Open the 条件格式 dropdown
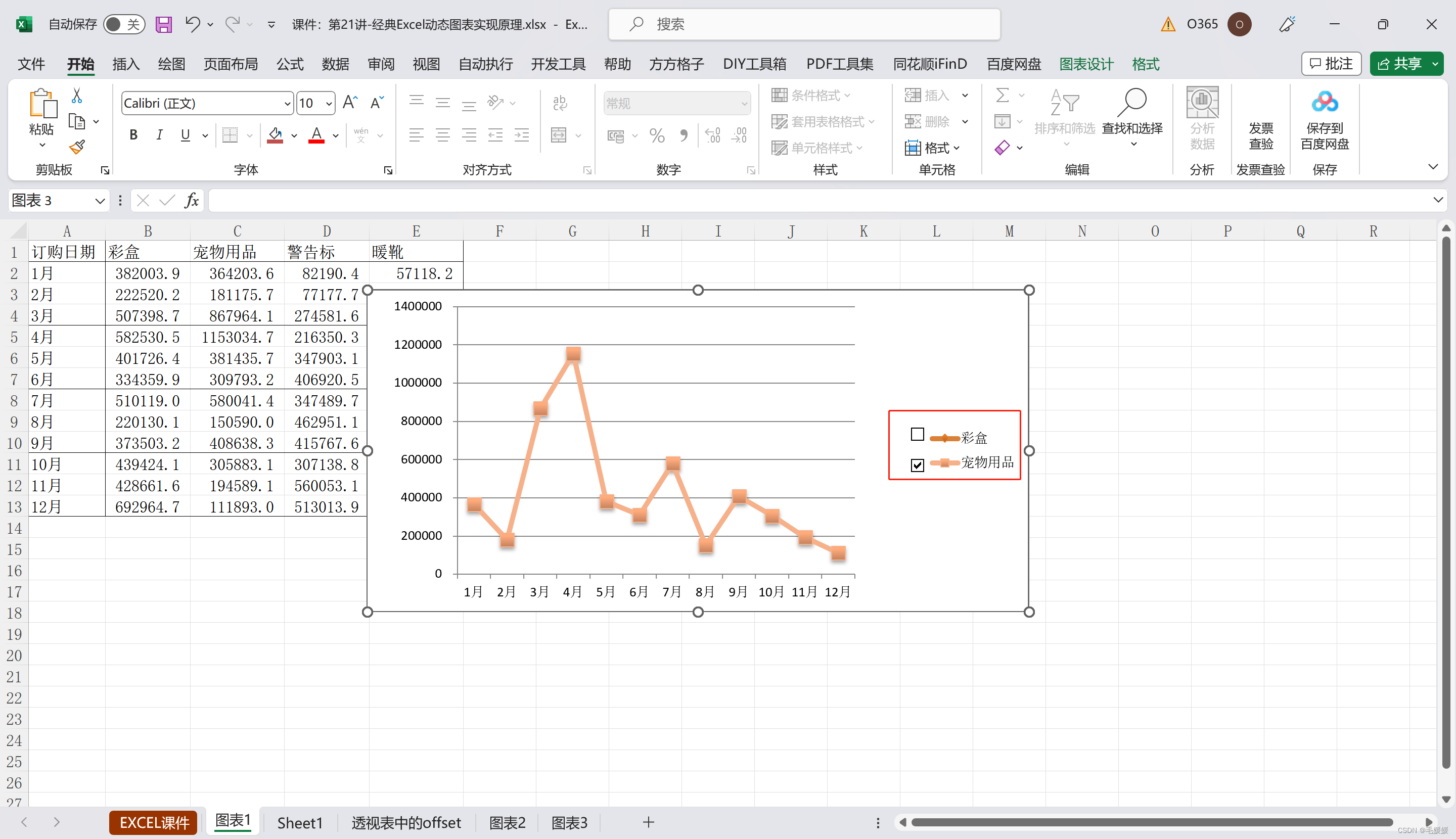Screen dimensions: 1456x839 coord(811,95)
